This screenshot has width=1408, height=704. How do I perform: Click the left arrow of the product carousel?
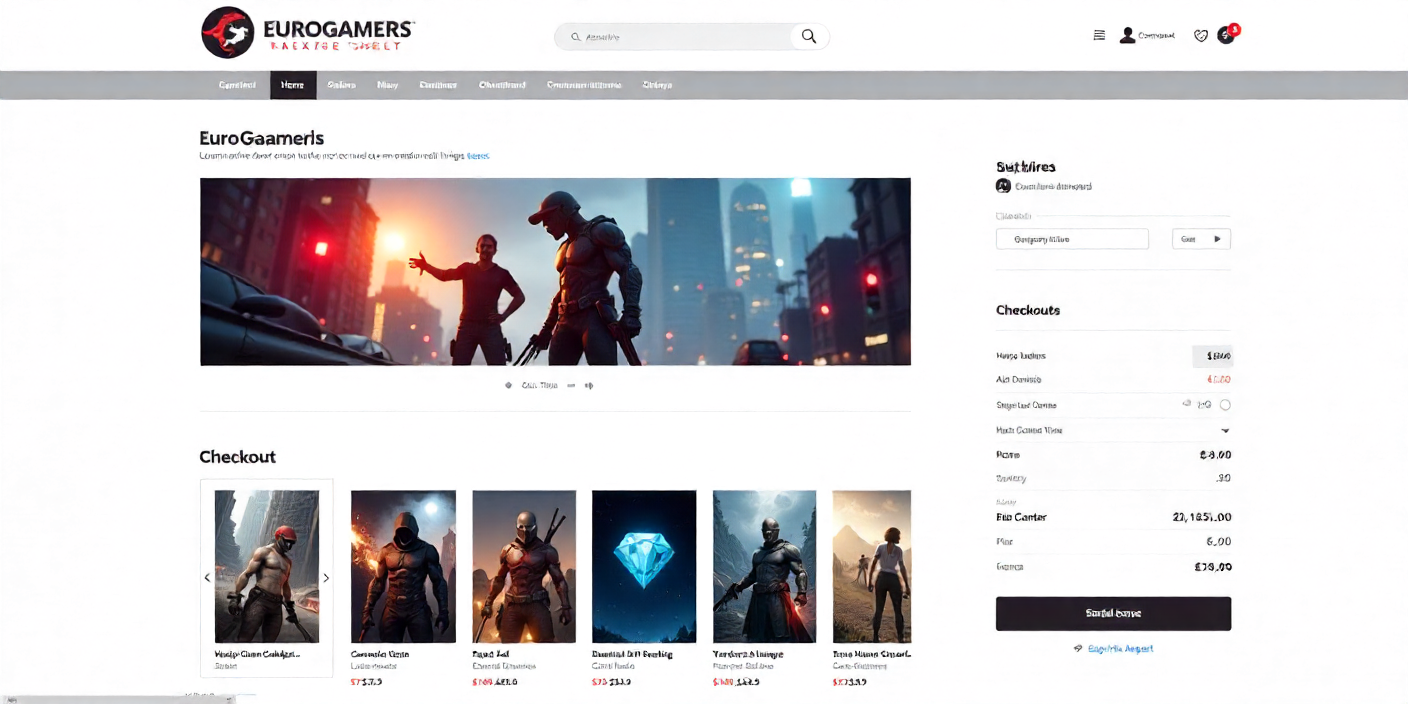pos(207,577)
